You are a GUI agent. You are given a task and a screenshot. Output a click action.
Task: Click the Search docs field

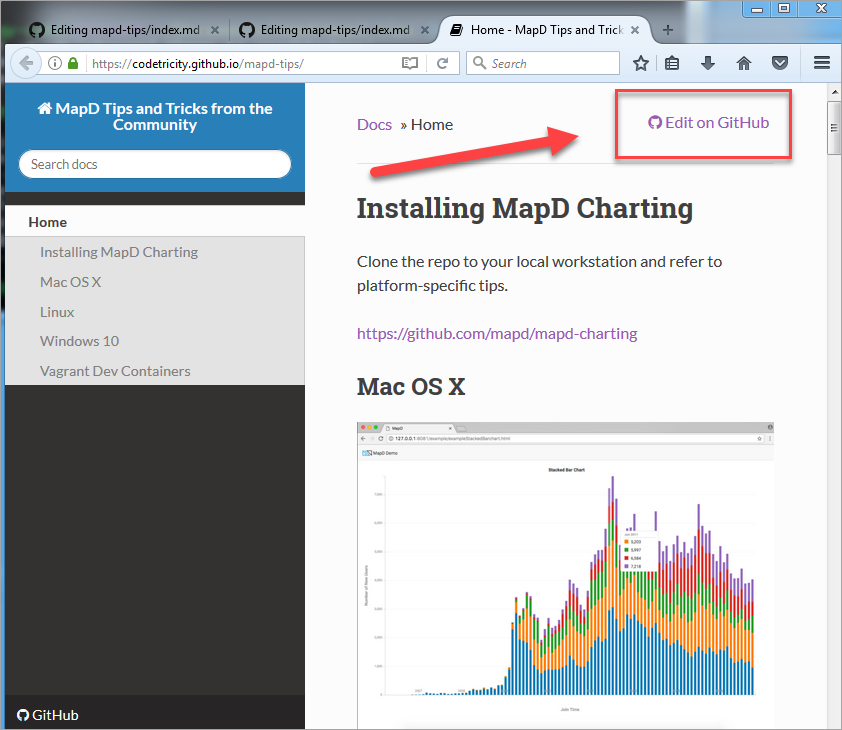[x=155, y=164]
